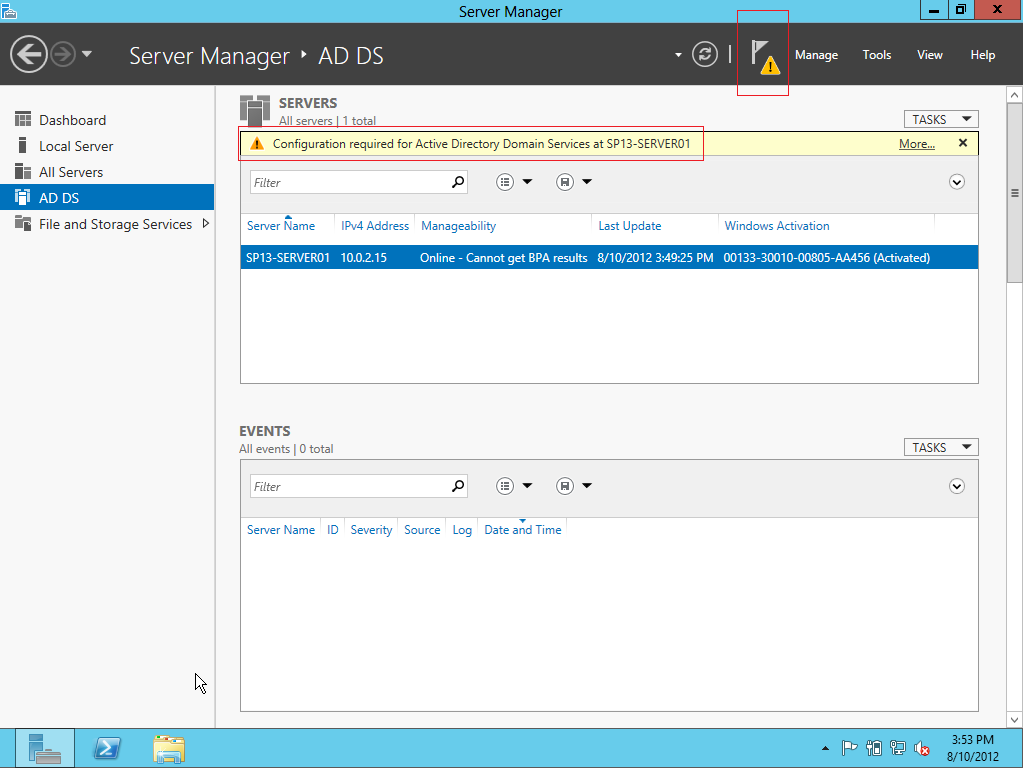Click the All Servers sidebar icon
Screen dimensions: 1023x768
point(23,172)
